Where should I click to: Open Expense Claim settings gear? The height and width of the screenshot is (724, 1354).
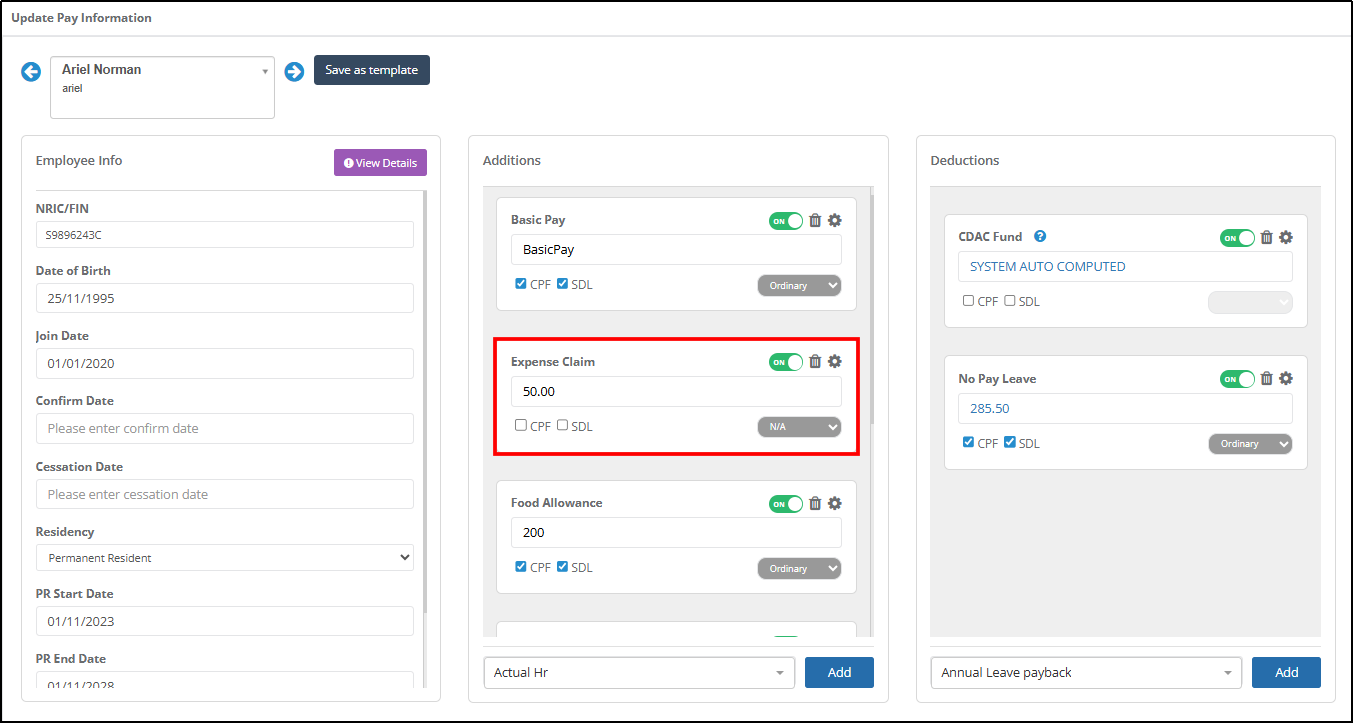835,362
